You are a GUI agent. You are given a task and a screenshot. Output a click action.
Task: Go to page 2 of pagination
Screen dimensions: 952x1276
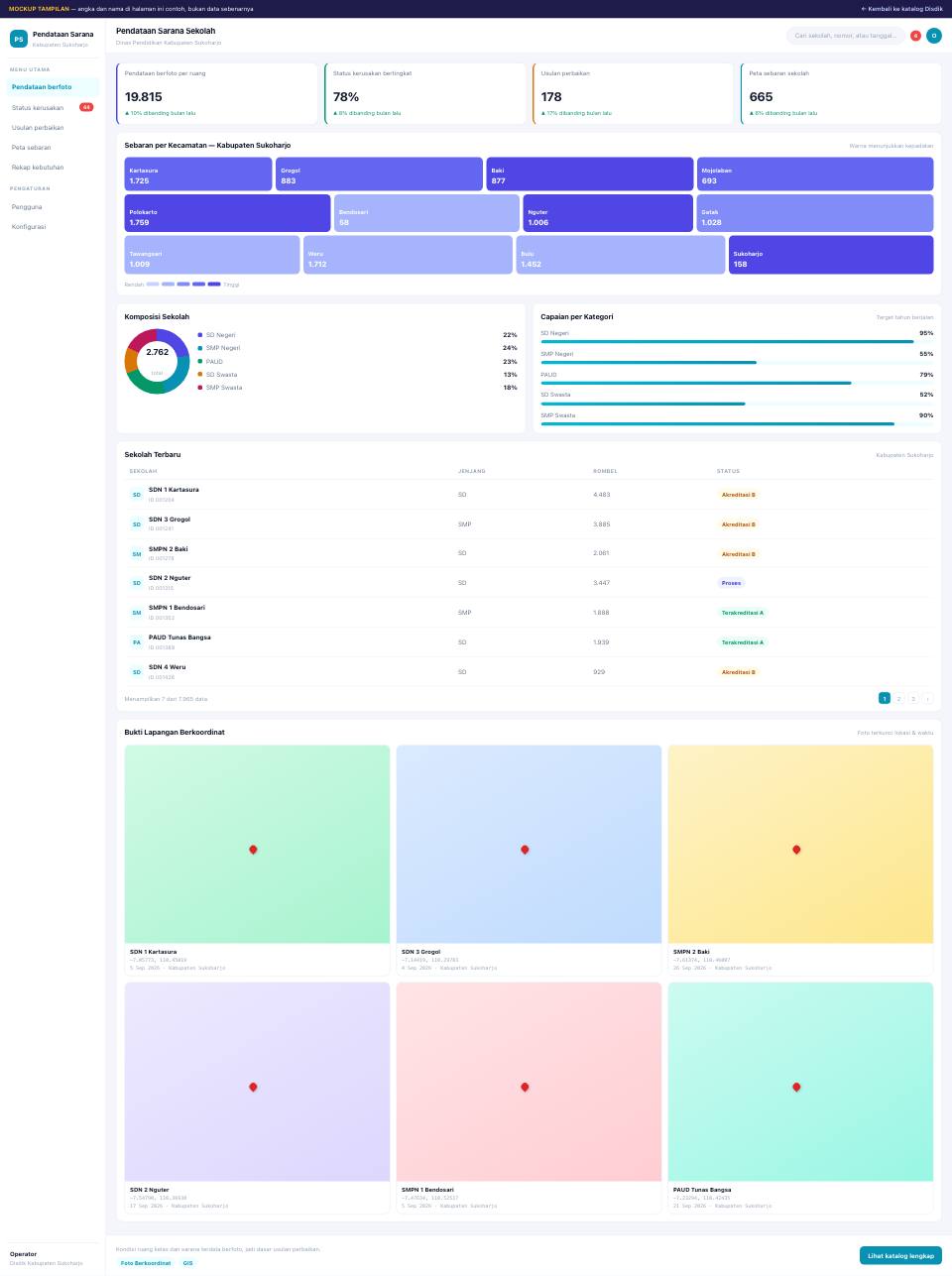coord(899,699)
